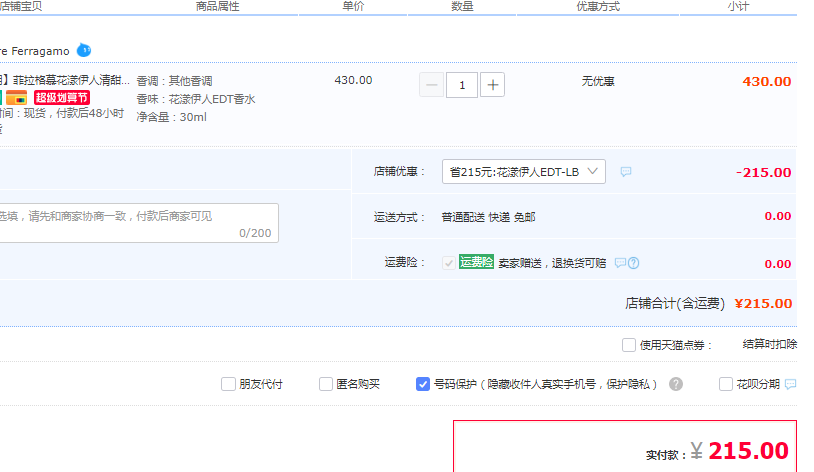The width and height of the screenshot is (814, 472).
Task: Open the help question mark for 运费险
Action: (633, 263)
